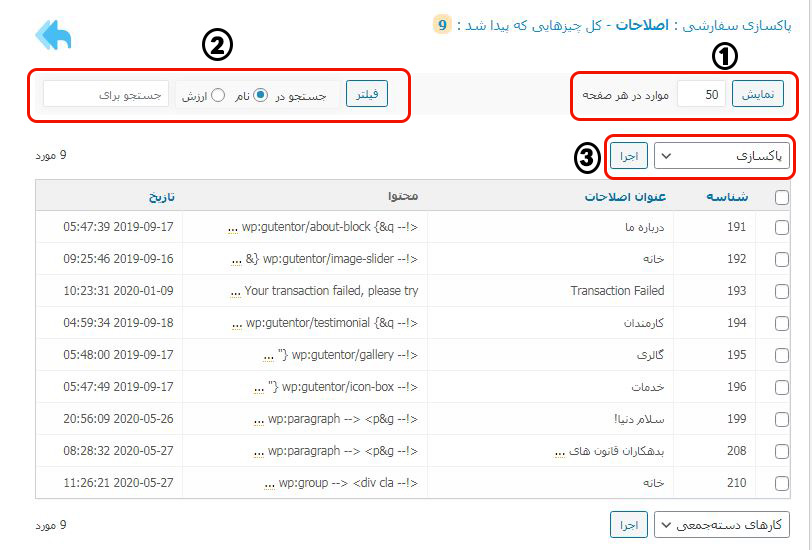Check the box for row ID 194
The width and height of the screenshot is (812, 550).
click(781, 324)
